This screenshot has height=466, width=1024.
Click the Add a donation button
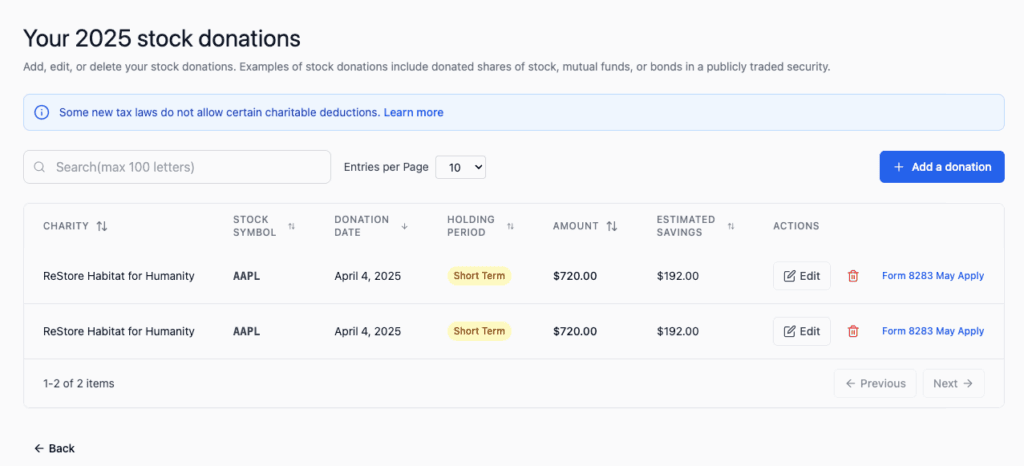[x=941, y=167]
